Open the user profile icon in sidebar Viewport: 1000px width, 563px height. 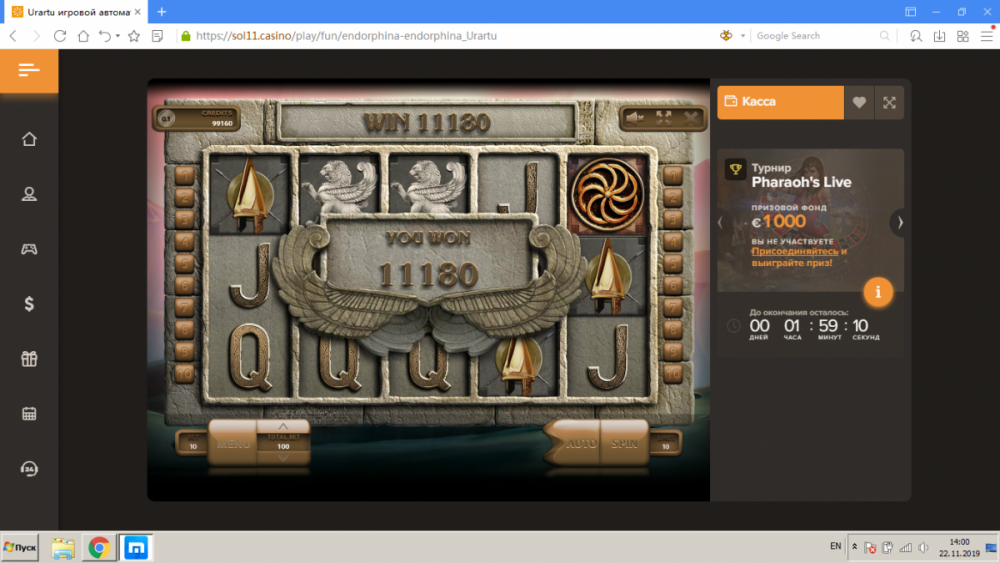coord(29,194)
